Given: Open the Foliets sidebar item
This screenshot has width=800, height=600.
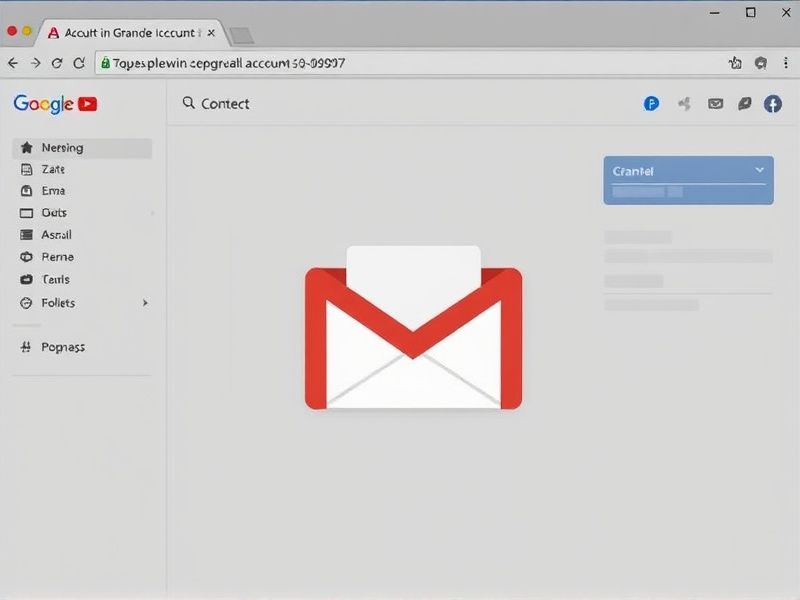Looking at the screenshot, I should click(x=82, y=303).
